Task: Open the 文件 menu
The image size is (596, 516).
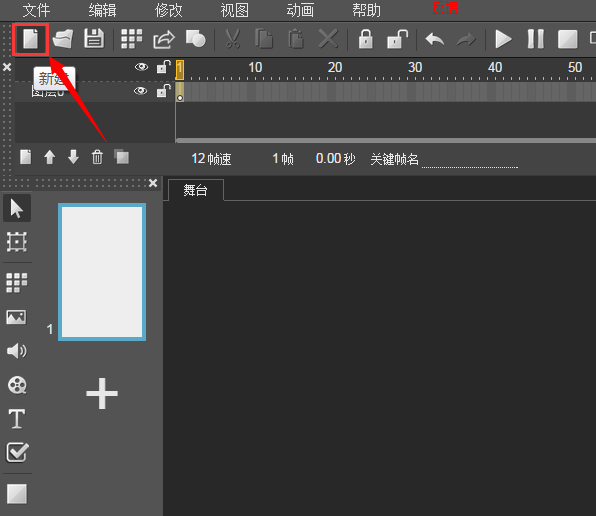Action: (x=36, y=10)
